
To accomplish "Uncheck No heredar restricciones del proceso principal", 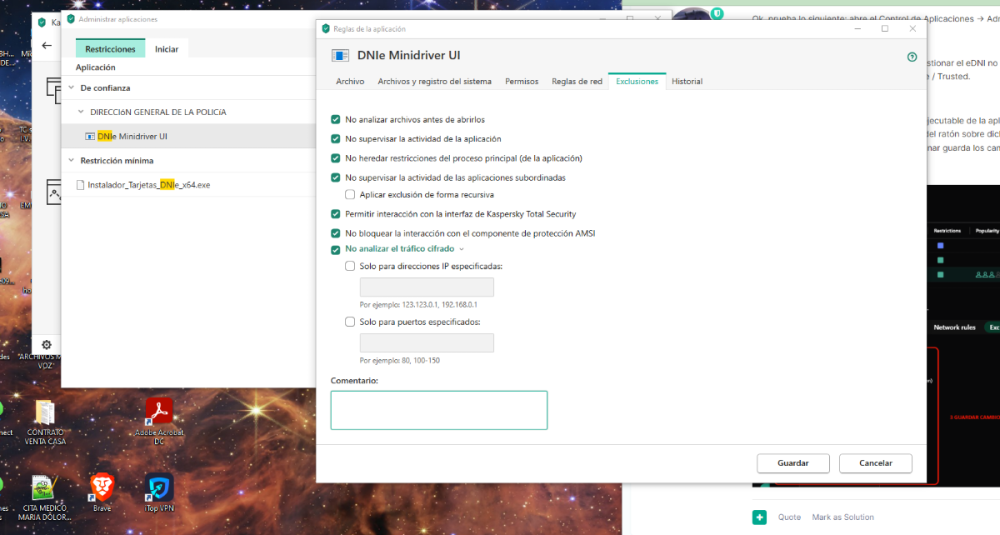I will pos(335,158).
